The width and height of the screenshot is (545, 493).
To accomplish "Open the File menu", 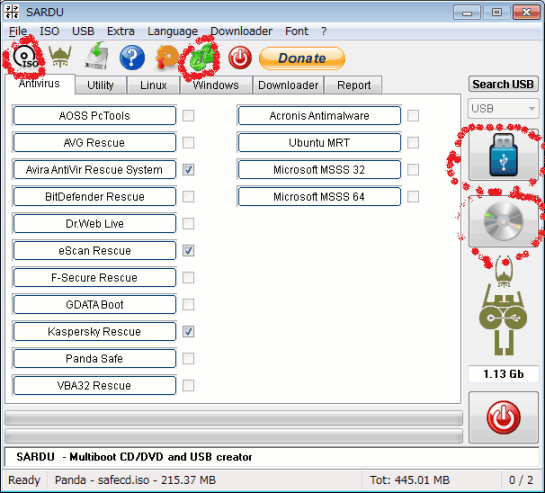I will click(18, 31).
